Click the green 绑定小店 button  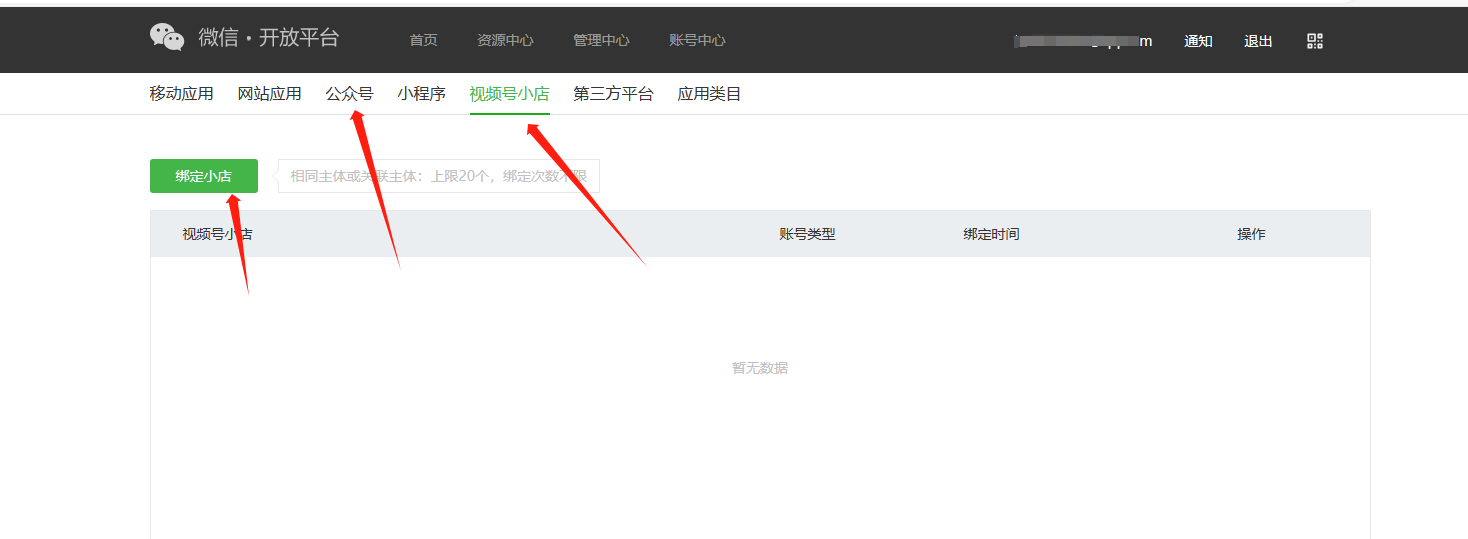pyautogui.click(x=204, y=176)
